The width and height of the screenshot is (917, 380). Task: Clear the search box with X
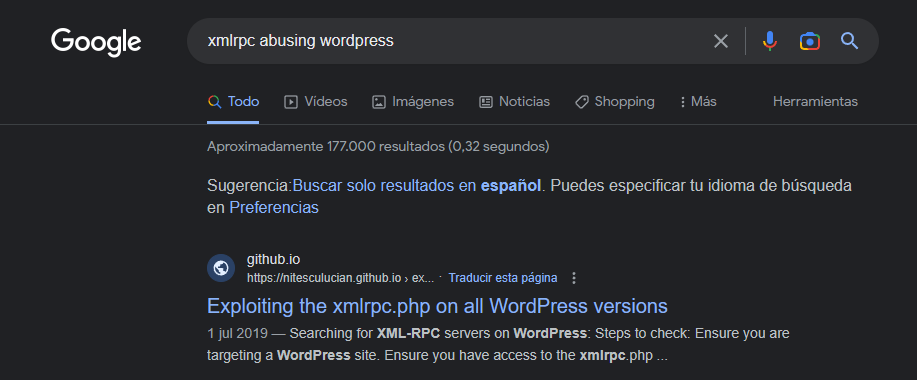[x=720, y=41]
